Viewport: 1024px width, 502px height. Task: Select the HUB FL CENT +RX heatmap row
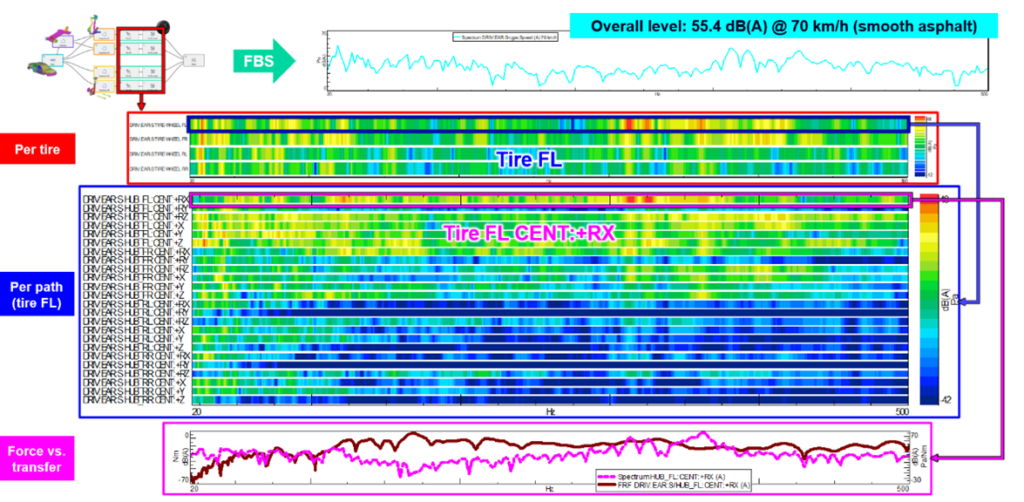548,200
